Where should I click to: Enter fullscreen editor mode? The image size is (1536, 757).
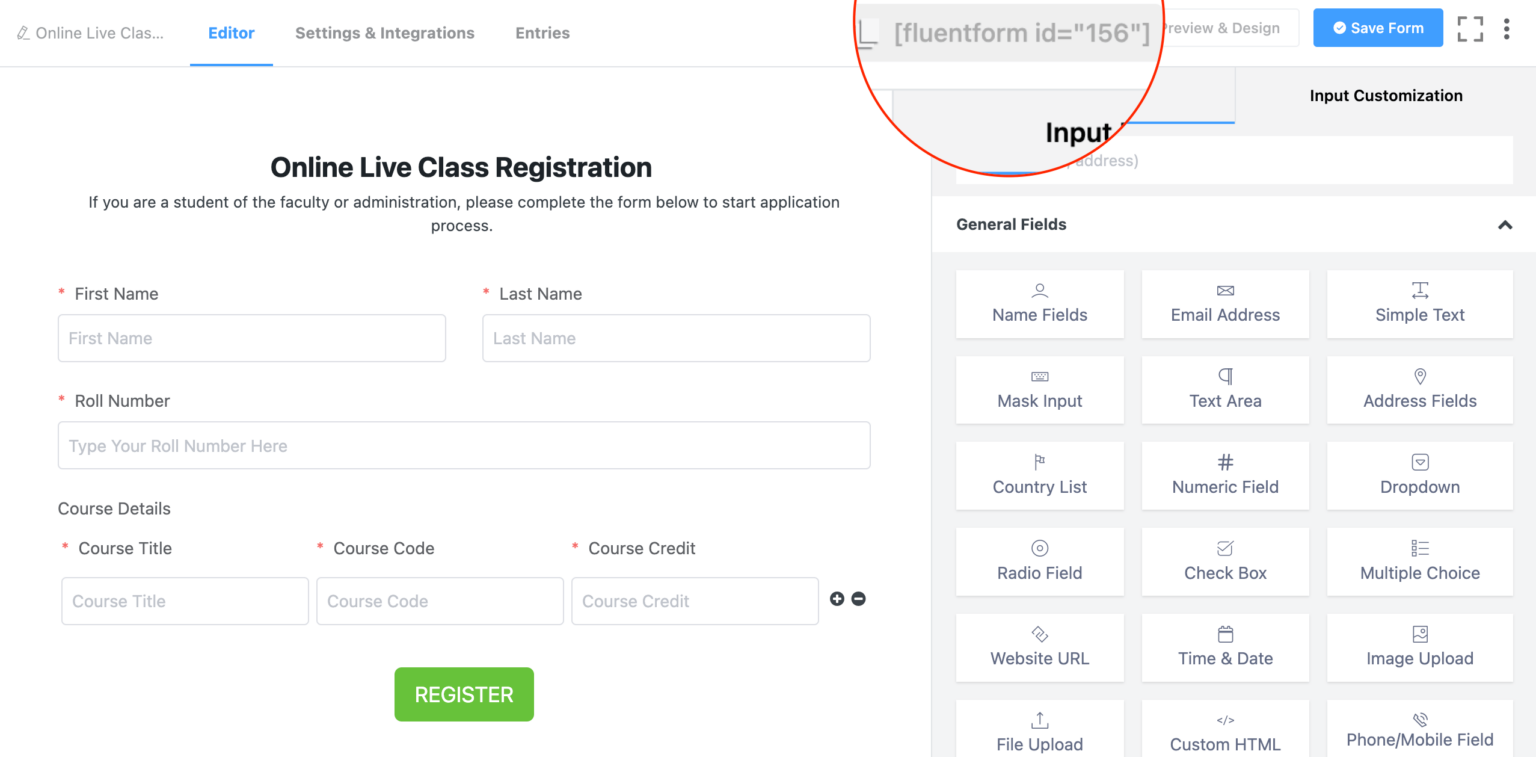[1470, 28]
